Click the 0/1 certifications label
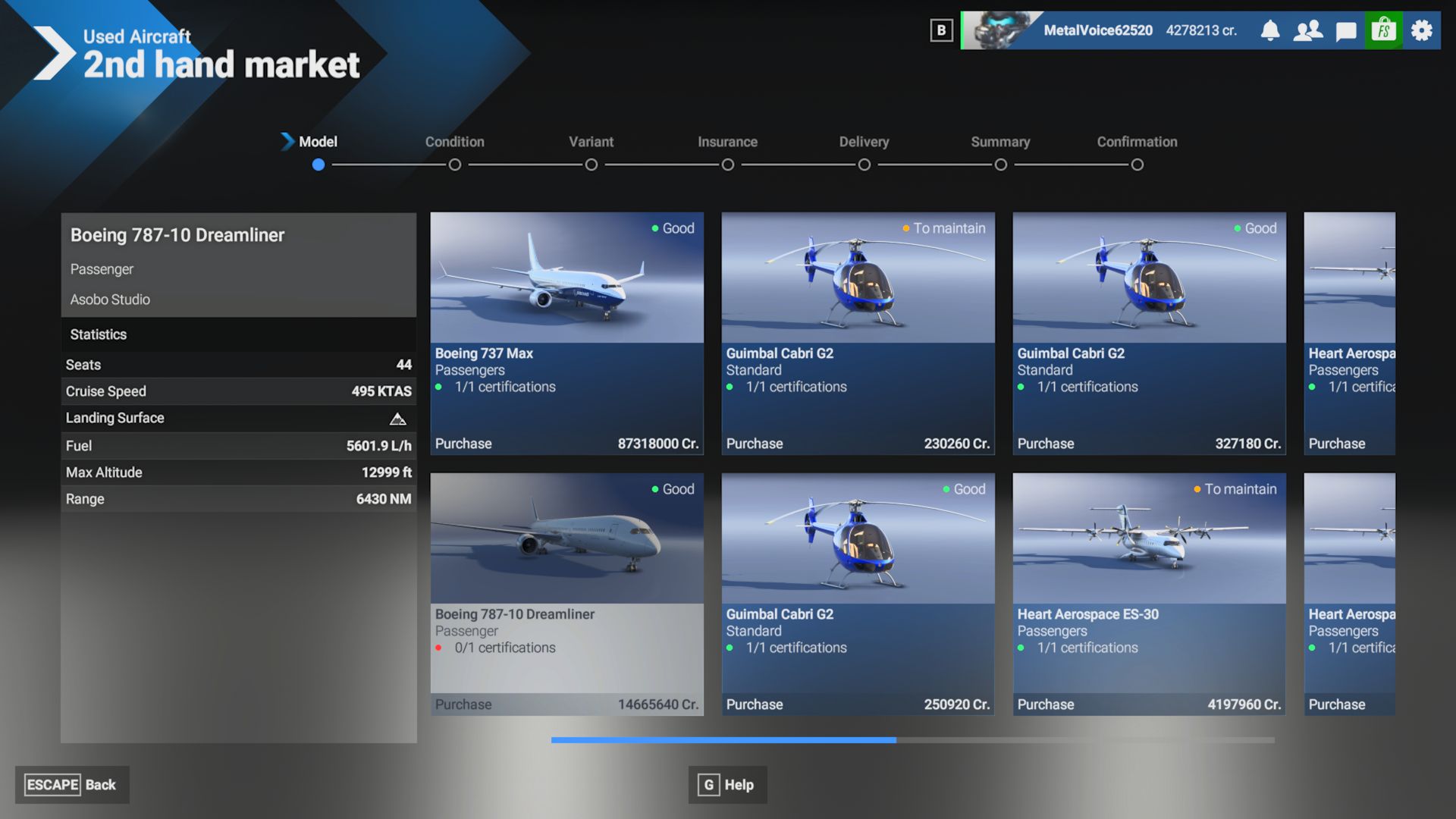Screen dimensions: 1456x819 505,648
